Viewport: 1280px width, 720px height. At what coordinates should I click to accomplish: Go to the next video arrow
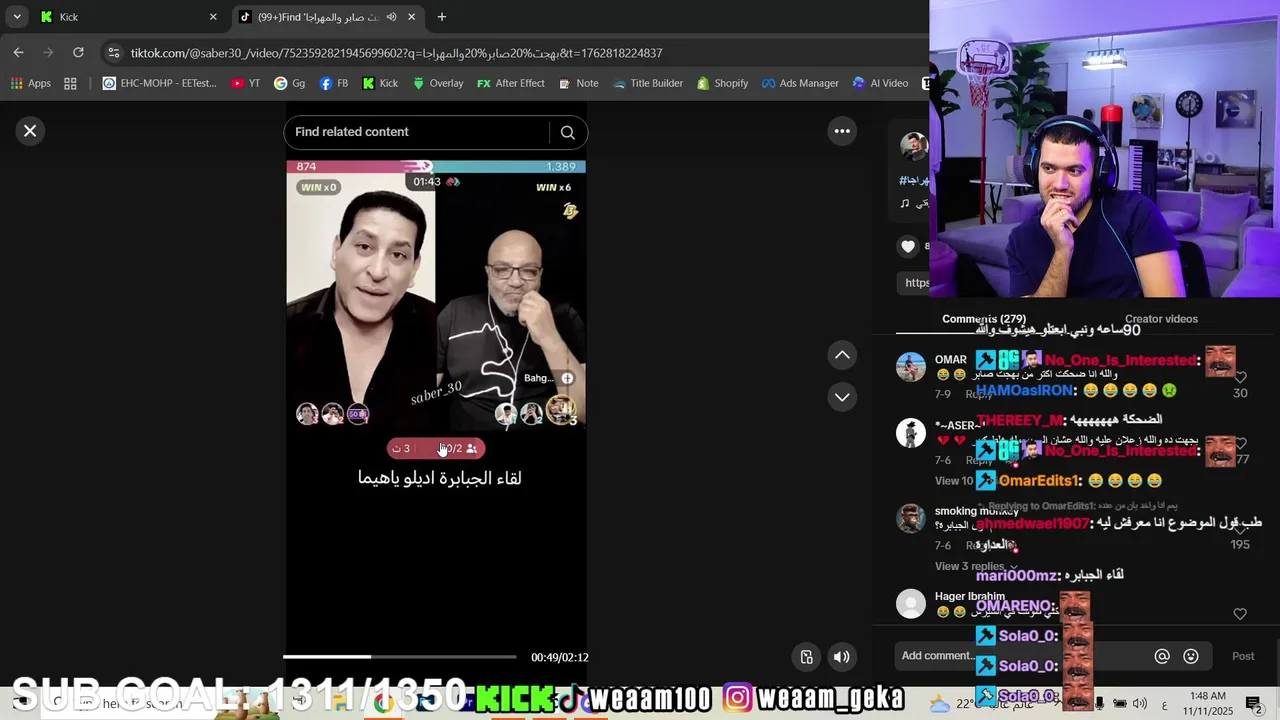842,397
